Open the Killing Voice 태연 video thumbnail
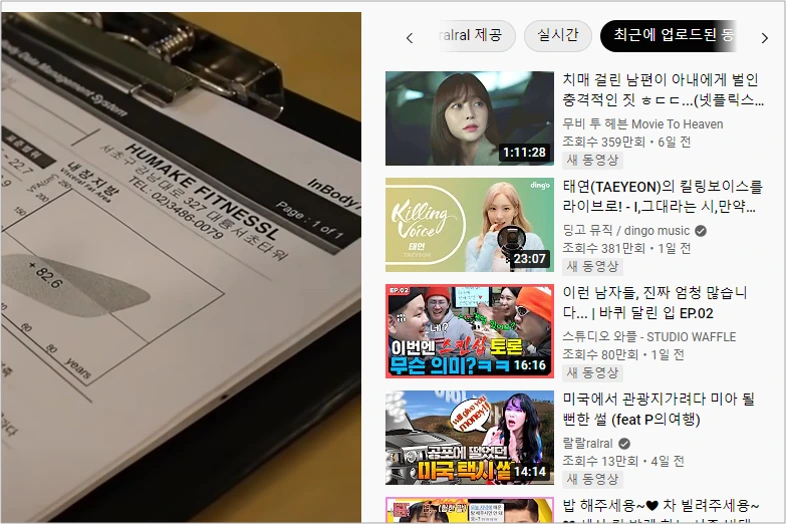The width and height of the screenshot is (786, 524). point(470,225)
